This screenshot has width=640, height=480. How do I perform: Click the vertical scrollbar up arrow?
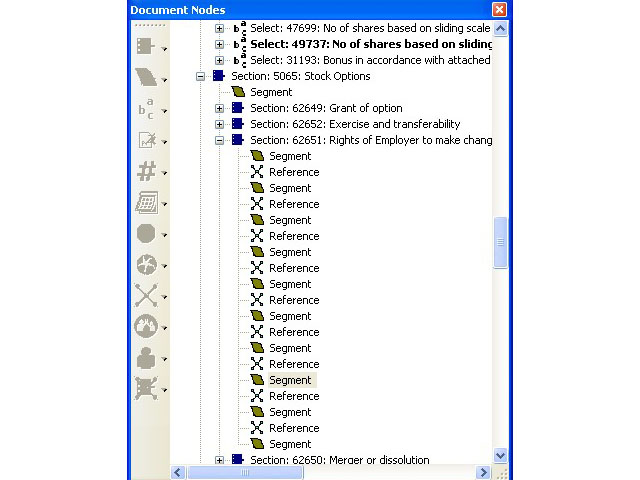[500, 29]
